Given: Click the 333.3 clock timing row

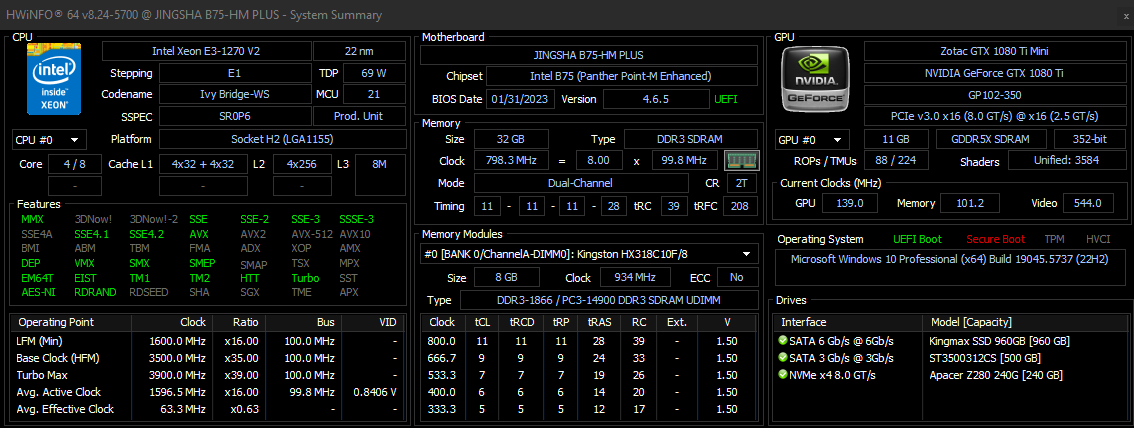Looking at the screenshot, I should pos(591,409).
